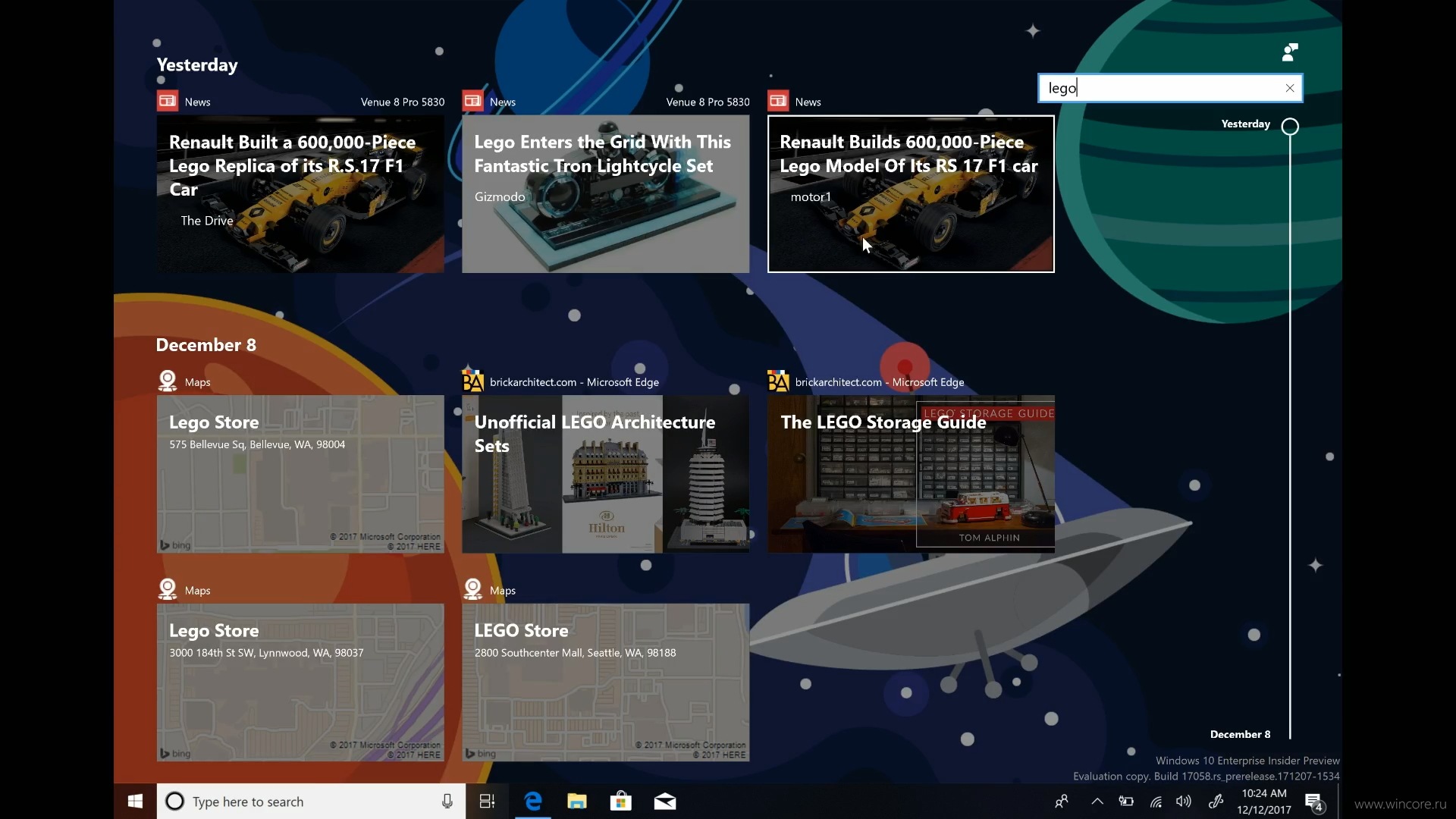1456x819 pixels.
Task: Click the Type here to search box
Action: (x=311, y=802)
